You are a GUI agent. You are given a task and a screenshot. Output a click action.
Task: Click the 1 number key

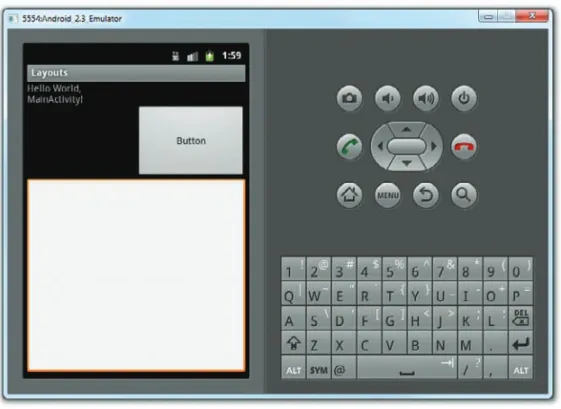click(293, 269)
